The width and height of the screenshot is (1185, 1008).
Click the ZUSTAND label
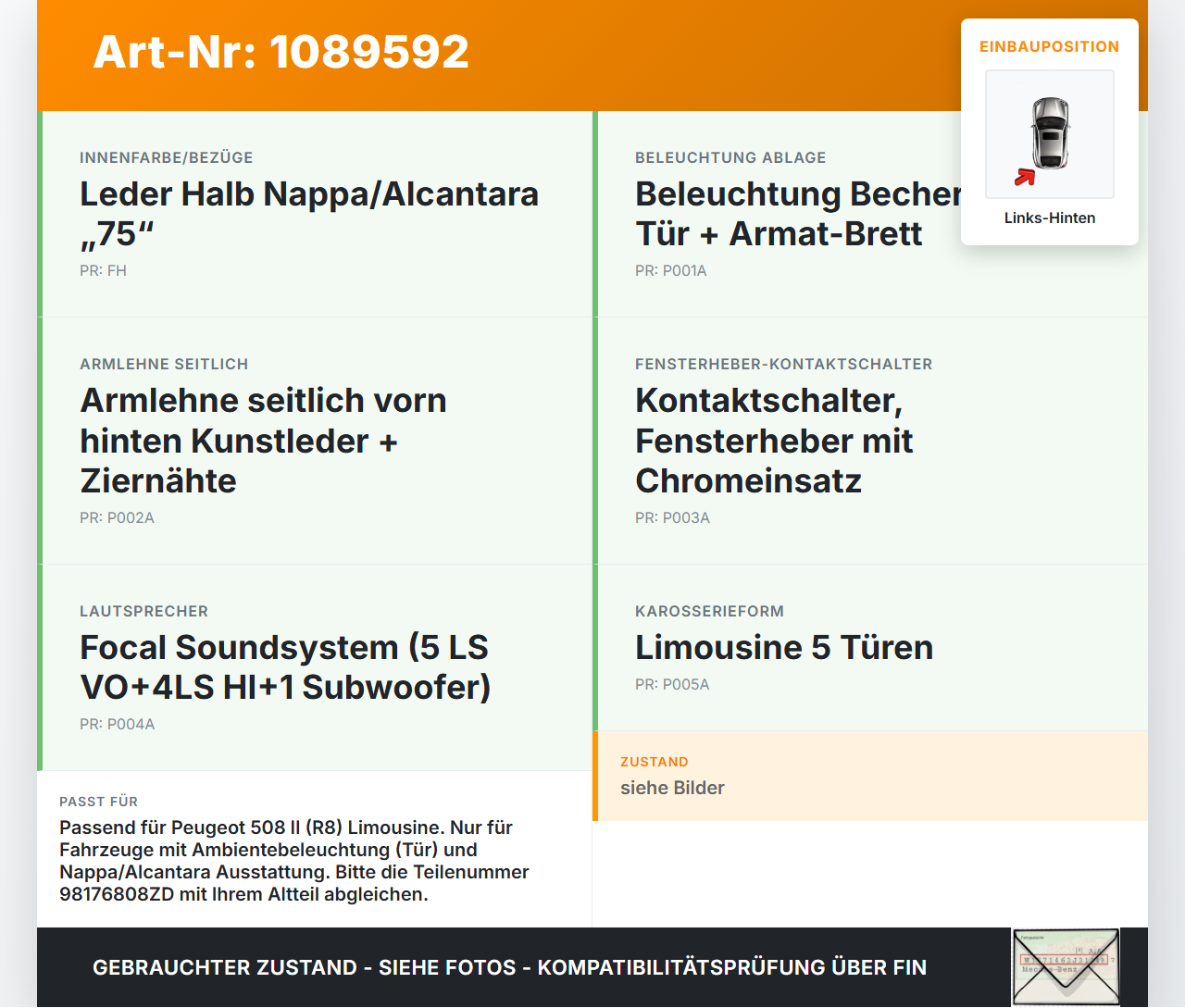point(655,762)
